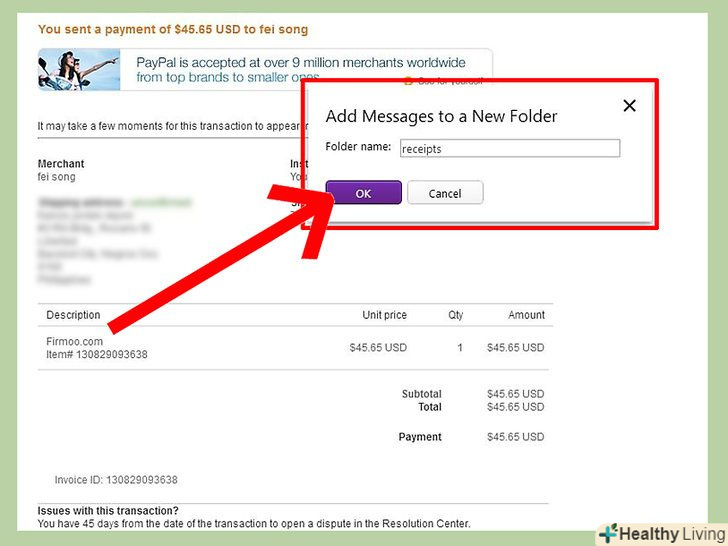Viewport: 728px width, 546px height.
Task: Select merchant name fei song
Action: coord(56,177)
